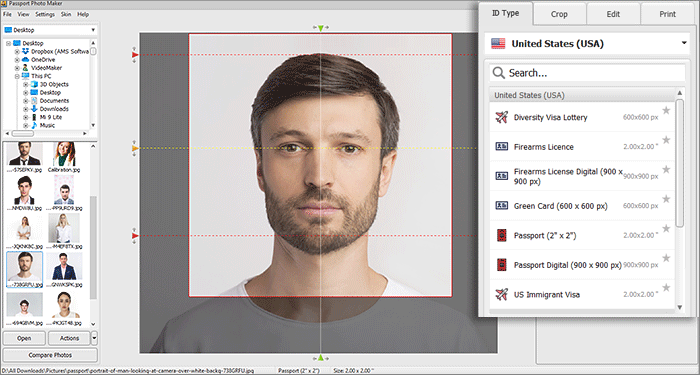Click the VideoMaker user icon
The height and width of the screenshot is (375, 700).
coord(25,68)
